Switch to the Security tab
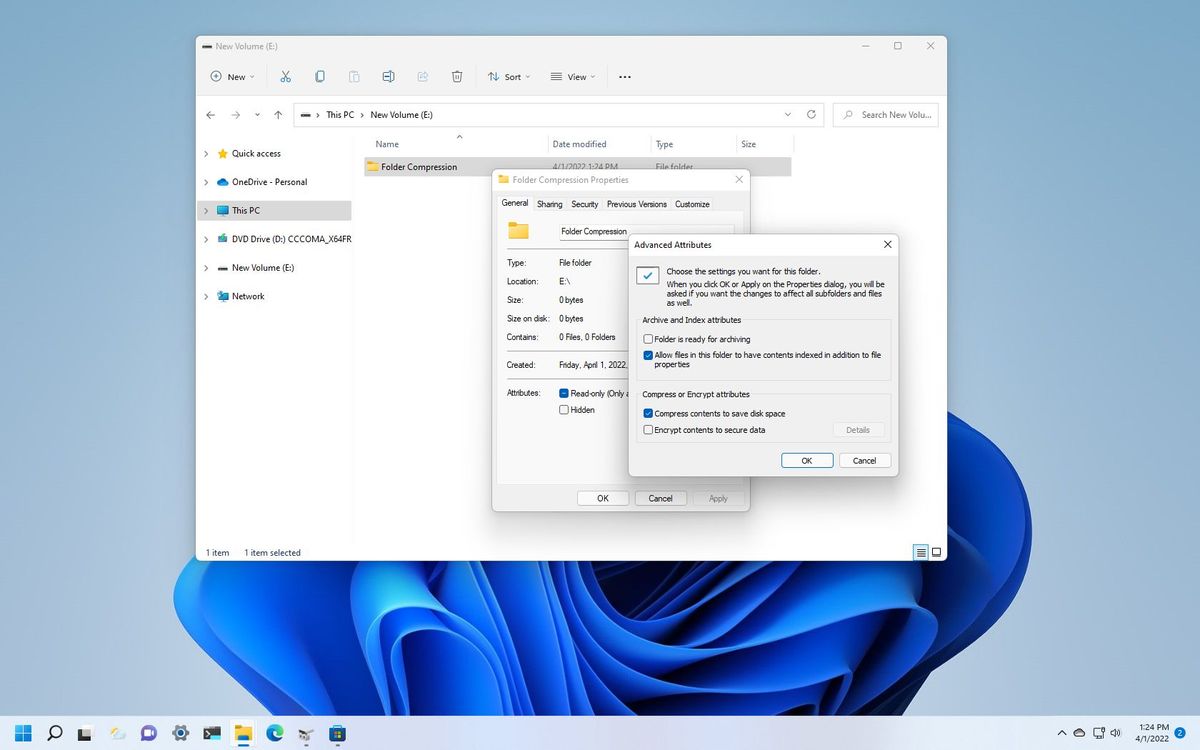Viewport: 1200px width, 750px height. click(584, 204)
